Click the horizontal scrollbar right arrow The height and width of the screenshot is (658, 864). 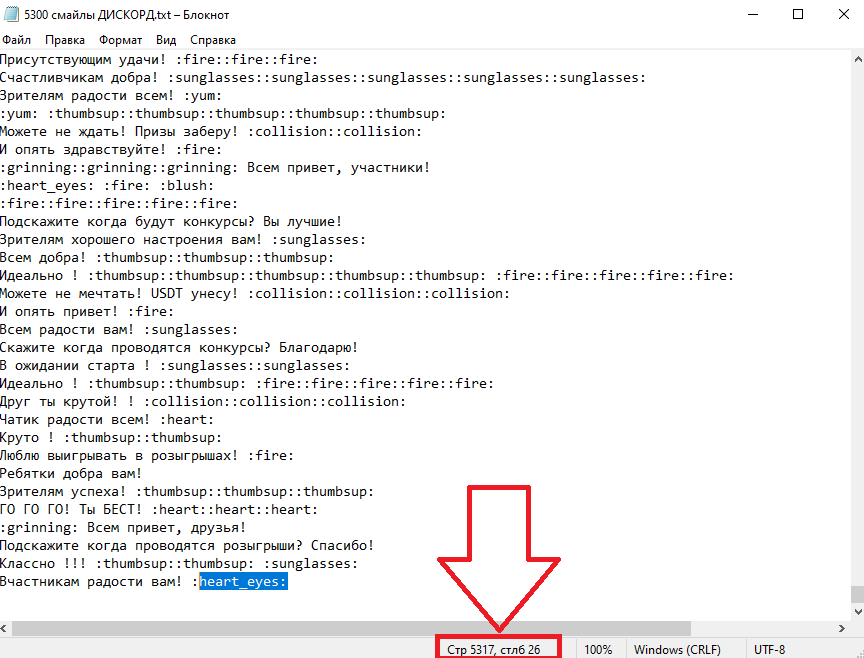(841, 628)
